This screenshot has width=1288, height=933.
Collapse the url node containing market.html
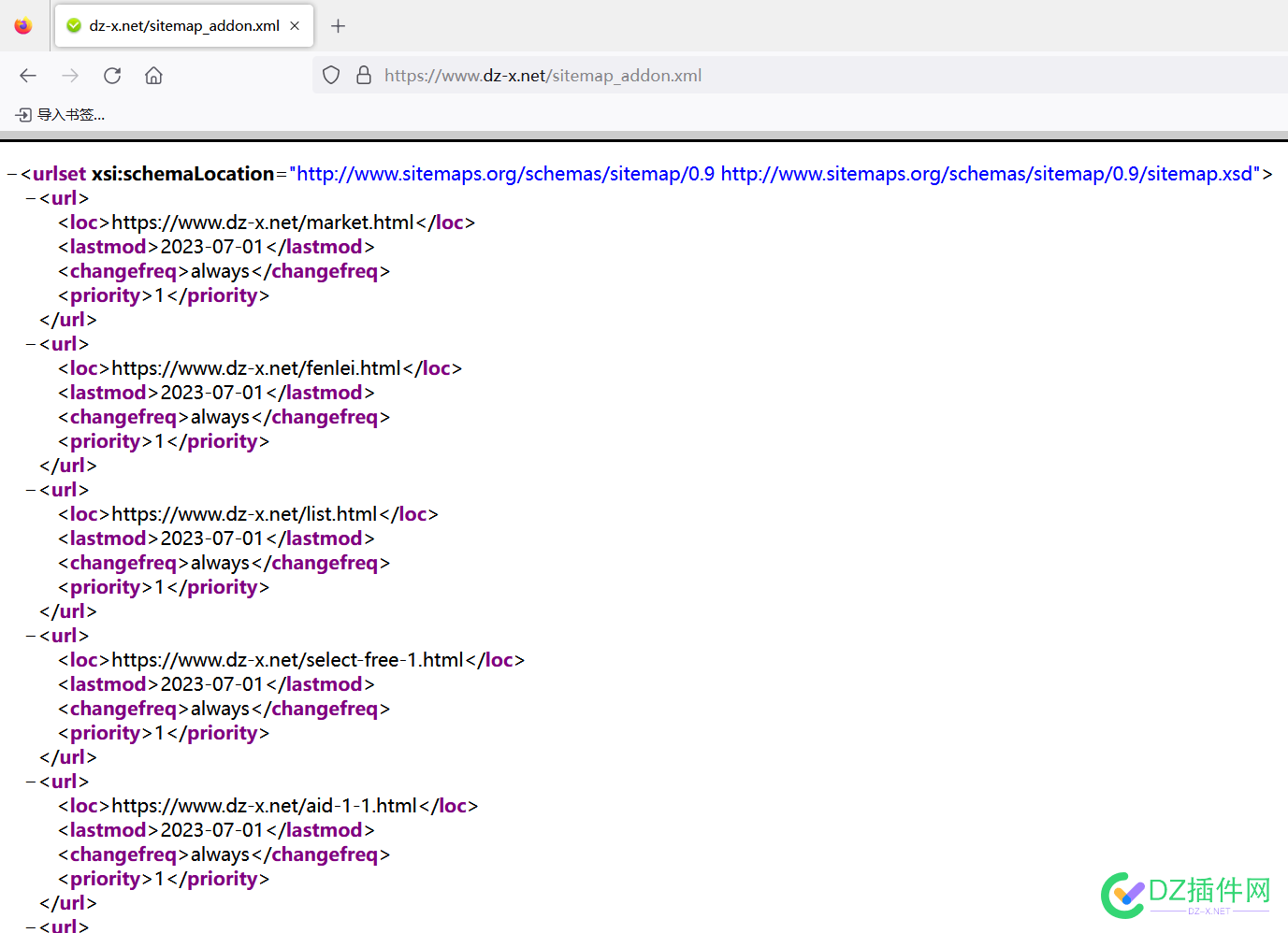[x=31, y=198]
